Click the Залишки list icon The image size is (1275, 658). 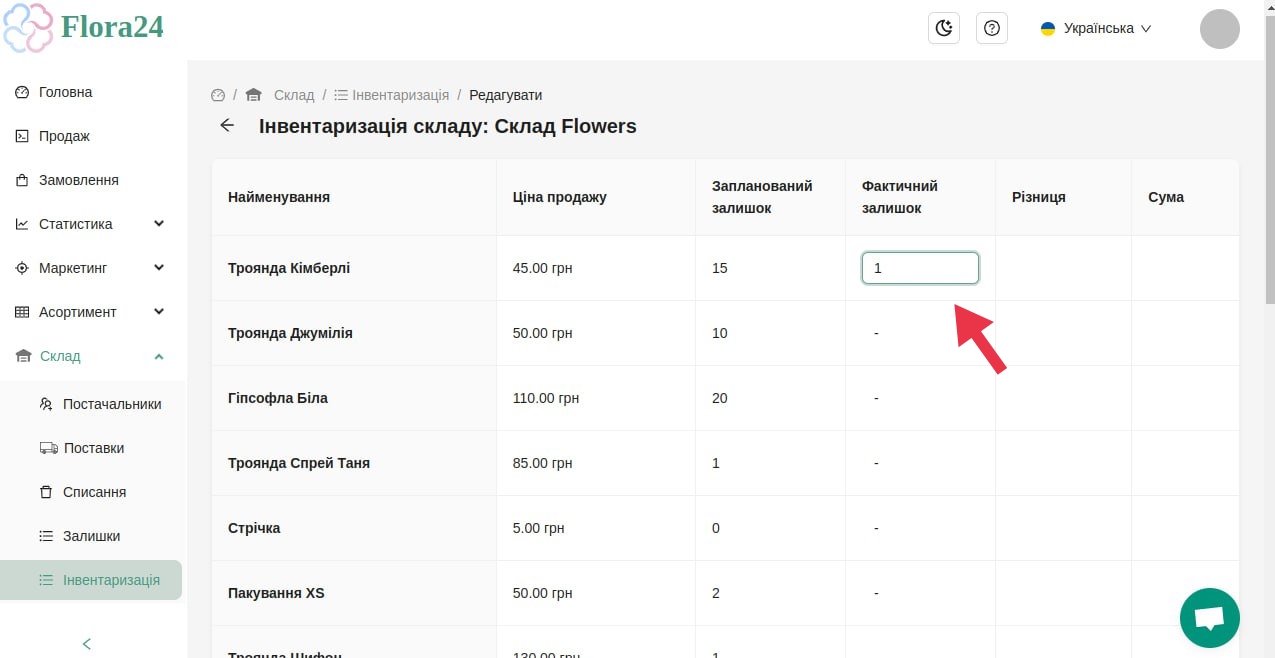coord(46,536)
